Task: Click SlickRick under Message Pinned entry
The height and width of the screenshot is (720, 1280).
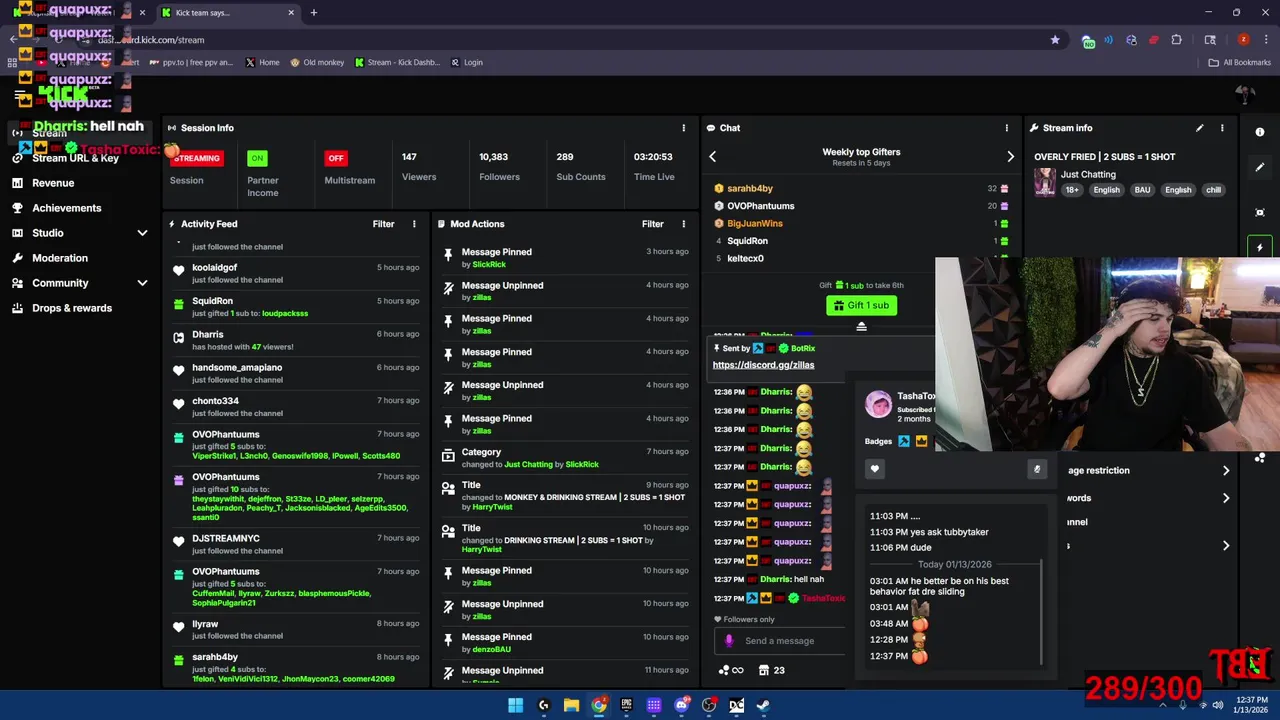Action: pos(489,264)
